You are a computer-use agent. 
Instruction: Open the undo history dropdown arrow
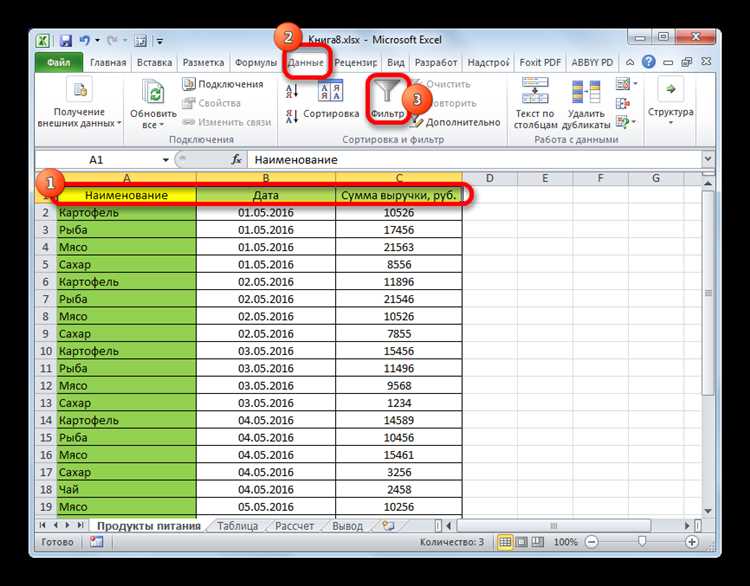click(97, 41)
